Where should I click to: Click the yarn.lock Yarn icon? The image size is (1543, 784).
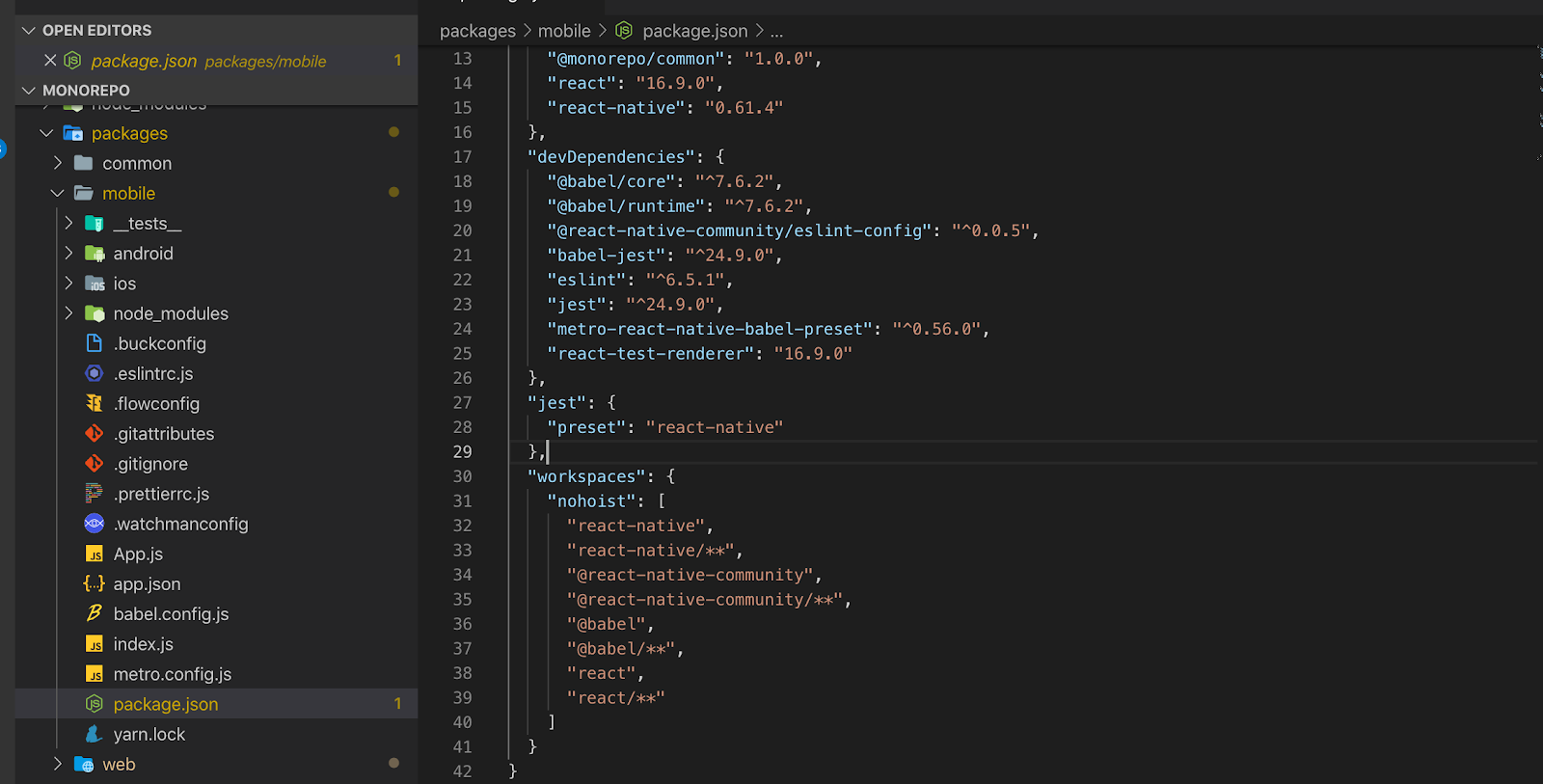pos(95,734)
